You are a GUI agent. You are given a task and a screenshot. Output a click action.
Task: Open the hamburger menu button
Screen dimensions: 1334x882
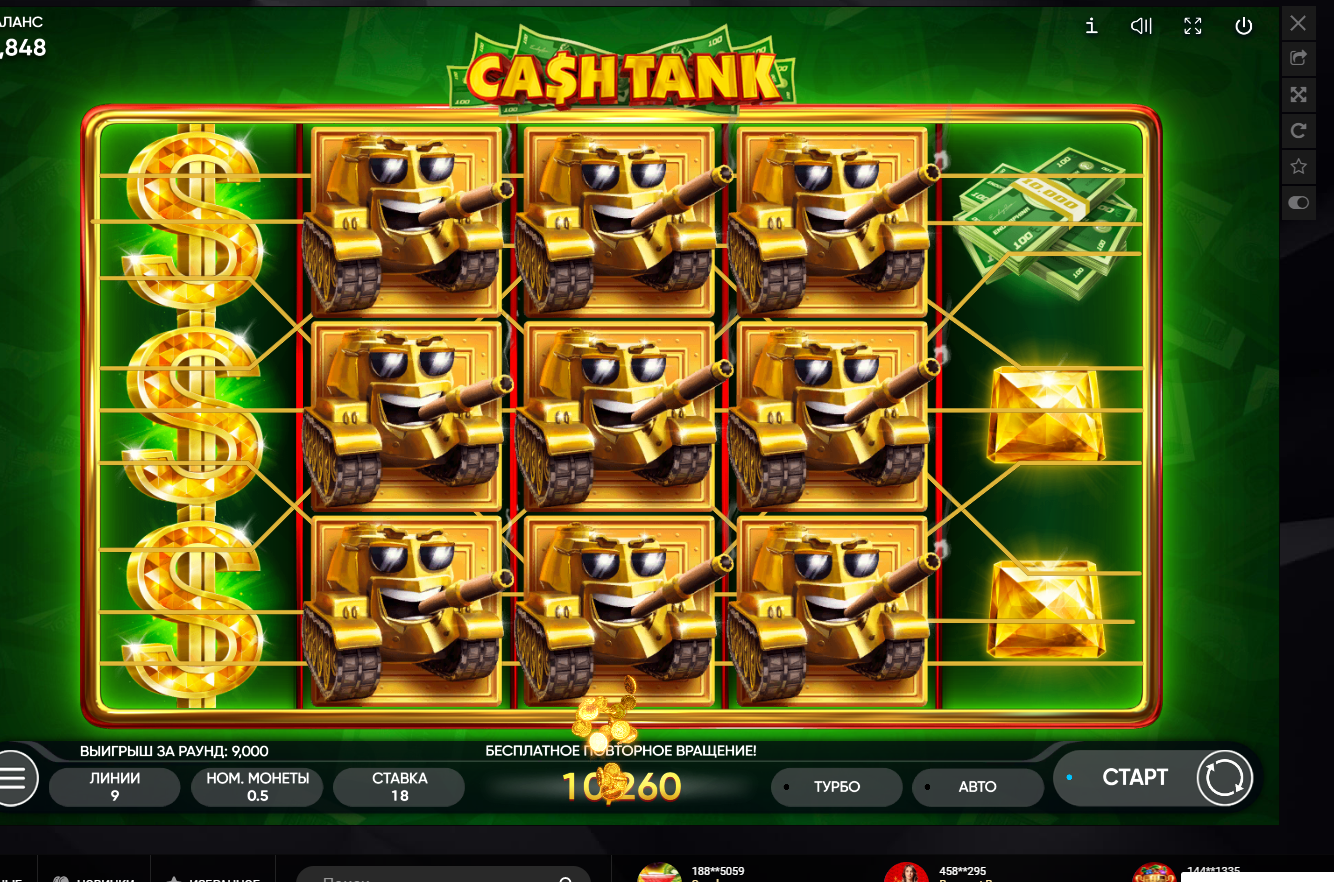(13, 778)
